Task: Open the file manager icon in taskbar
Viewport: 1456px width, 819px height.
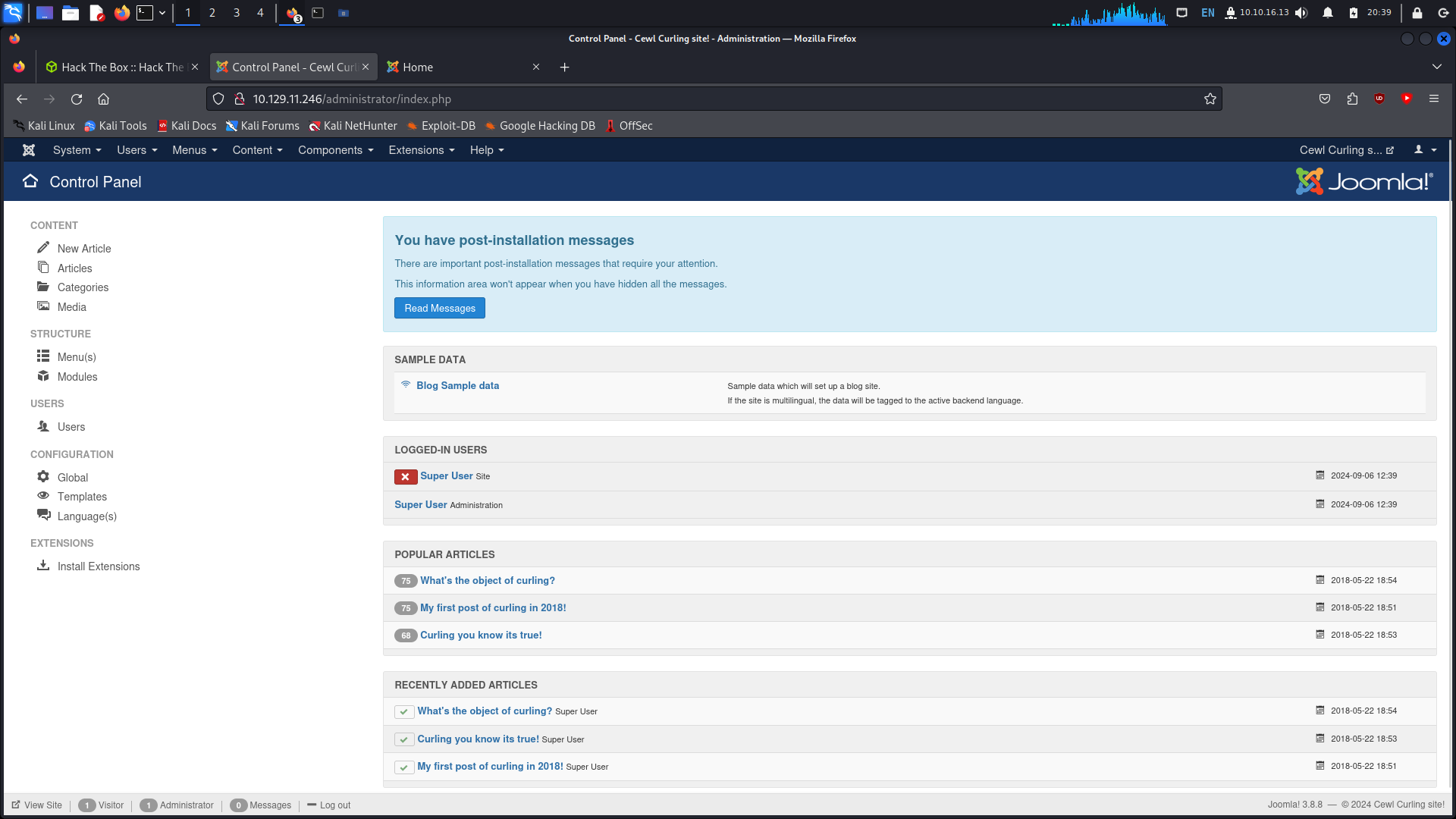Action: point(71,13)
